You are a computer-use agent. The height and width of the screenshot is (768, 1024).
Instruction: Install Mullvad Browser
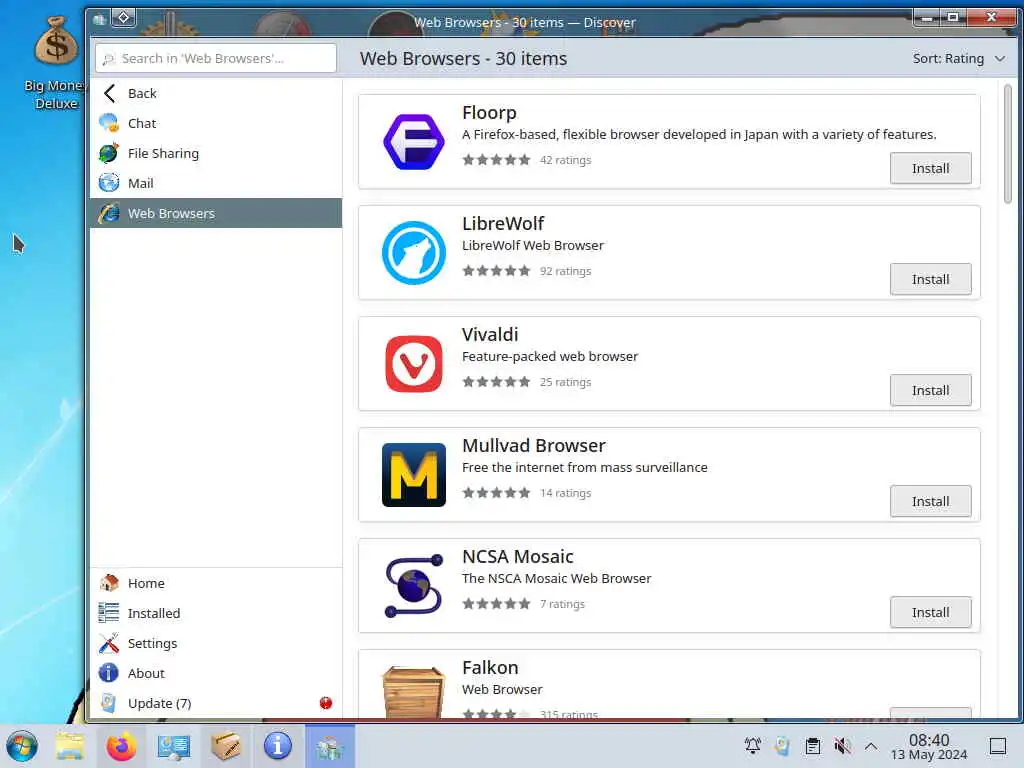point(930,502)
